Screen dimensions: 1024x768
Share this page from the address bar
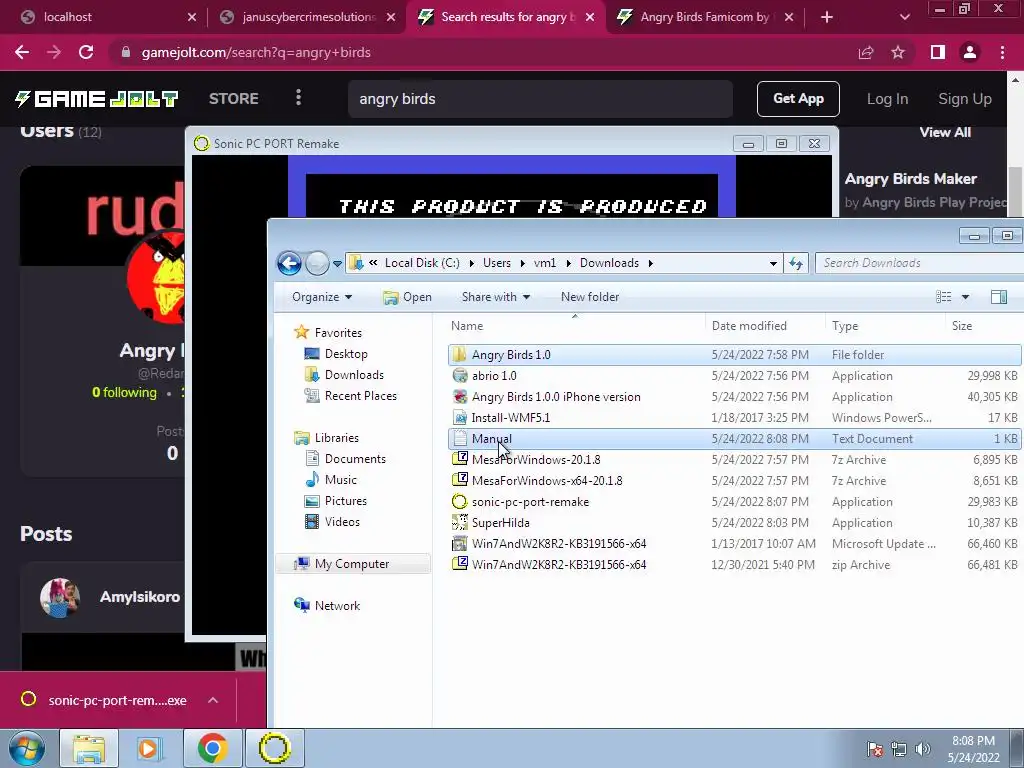click(x=866, y=52)
